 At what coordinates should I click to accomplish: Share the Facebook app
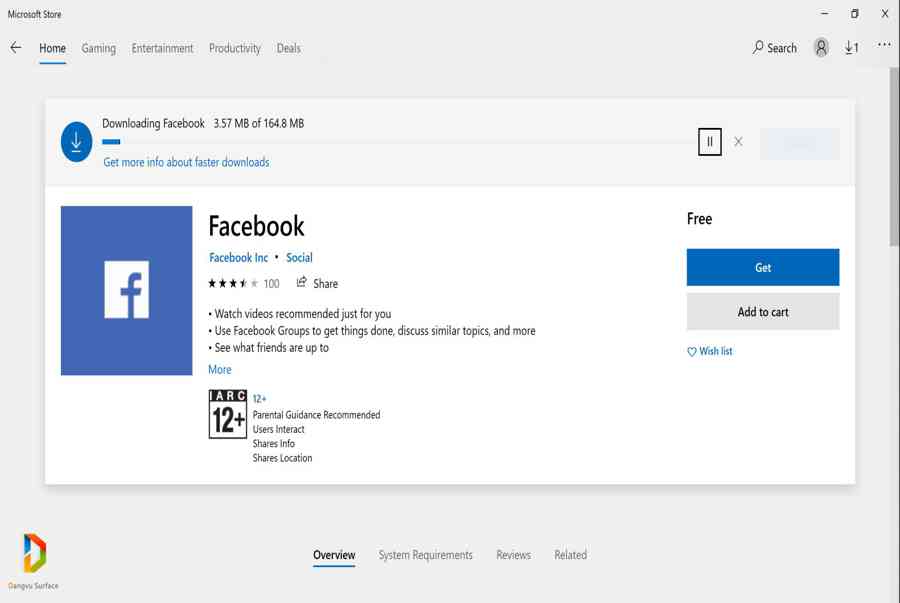tap(317, 283)
